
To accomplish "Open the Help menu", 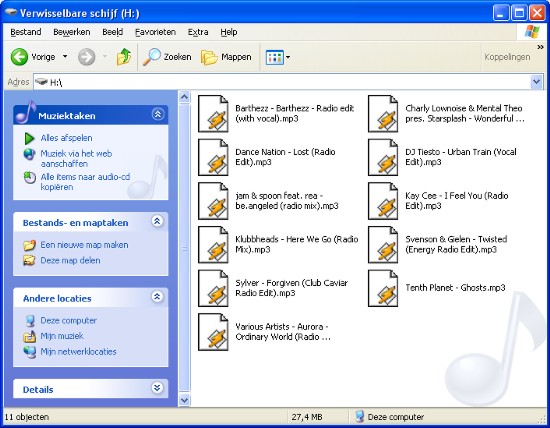I will click(x=229, y=32).
